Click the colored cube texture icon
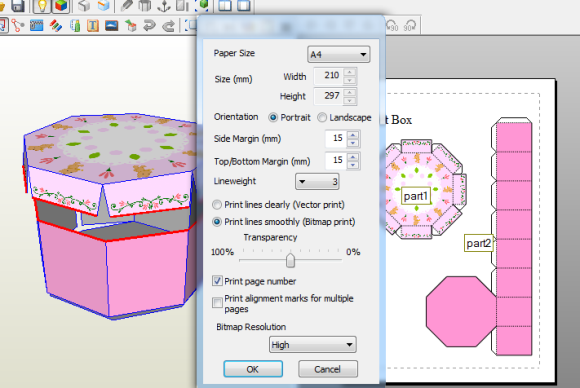The image size is (580, 388). coord(61,6)
